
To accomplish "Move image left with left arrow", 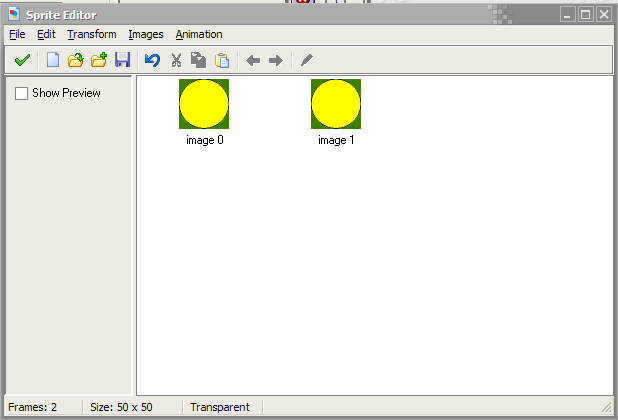I will coord(253,60).
